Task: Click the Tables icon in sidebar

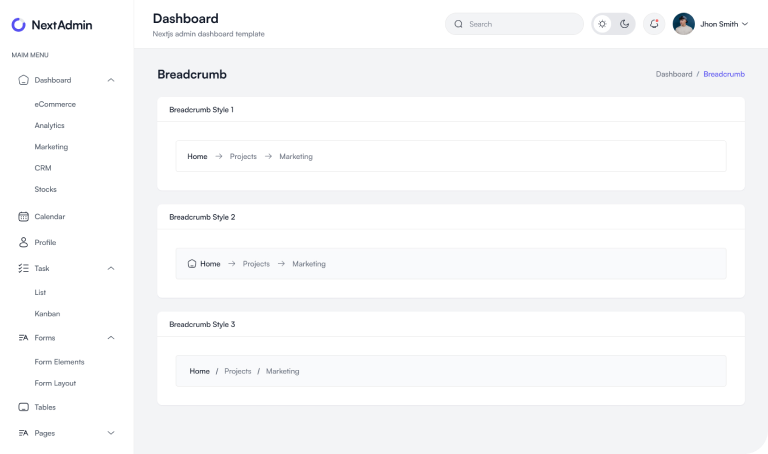Action: (x=24, y=407)
